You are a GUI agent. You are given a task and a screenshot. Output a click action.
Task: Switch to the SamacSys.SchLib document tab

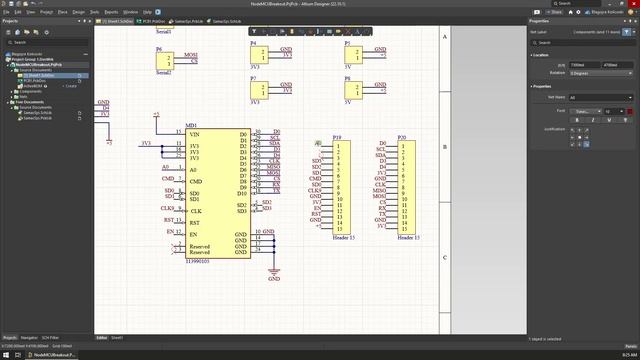224,21
